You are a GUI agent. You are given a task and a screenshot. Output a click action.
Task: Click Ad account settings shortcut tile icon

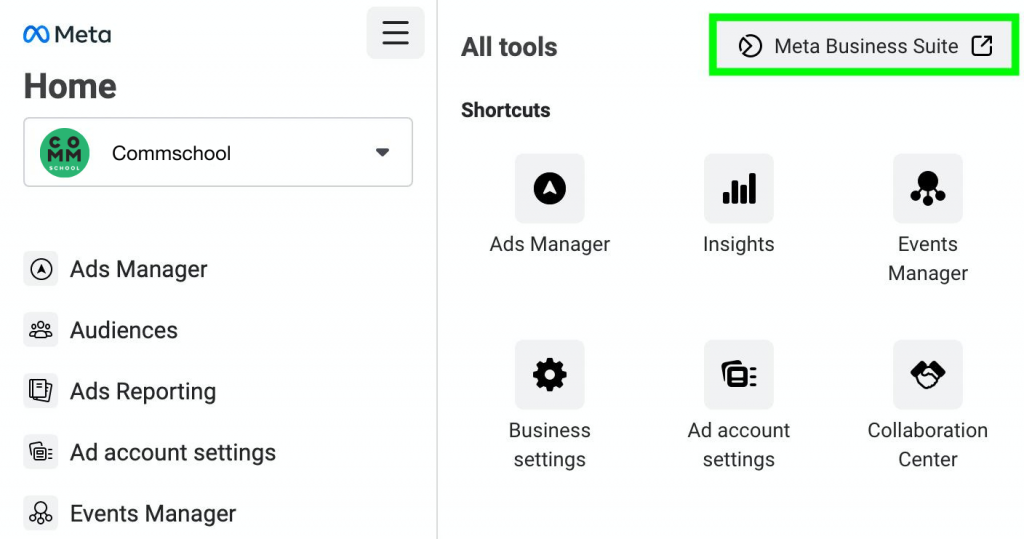pos(739,375)
